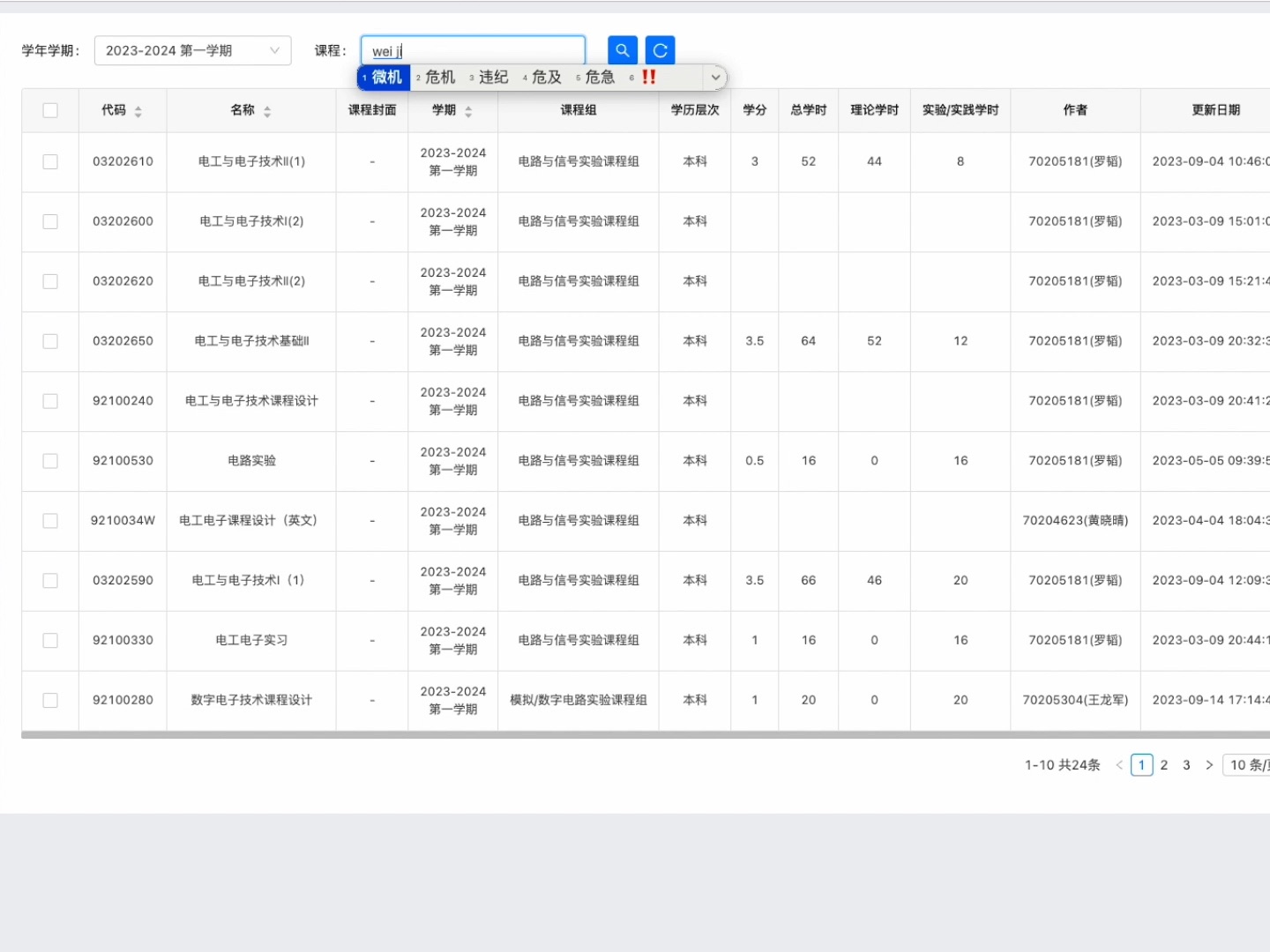Click the 作者 column header

click(x=1075, y=110)
